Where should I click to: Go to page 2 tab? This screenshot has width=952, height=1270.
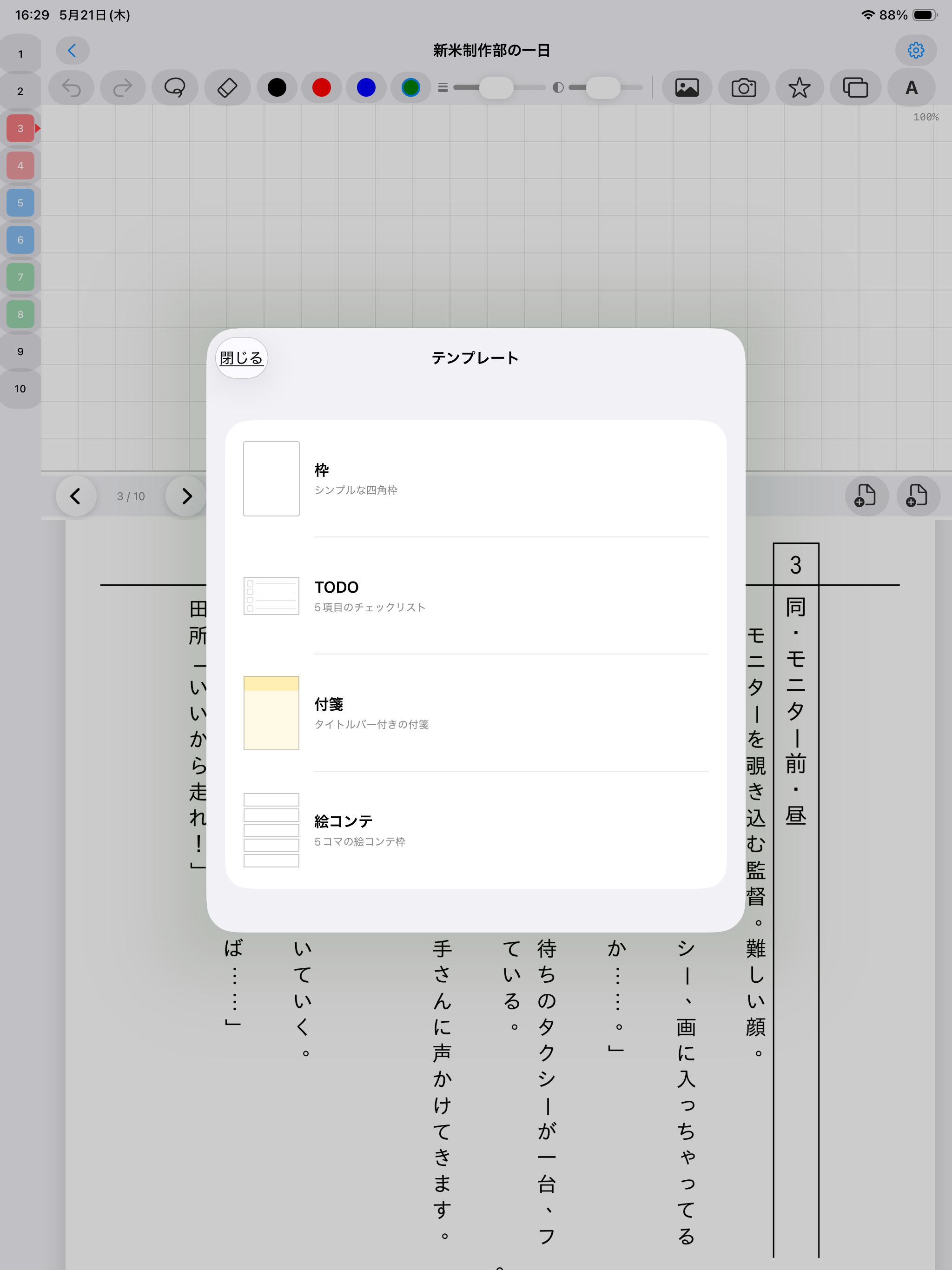click(20, 91)
